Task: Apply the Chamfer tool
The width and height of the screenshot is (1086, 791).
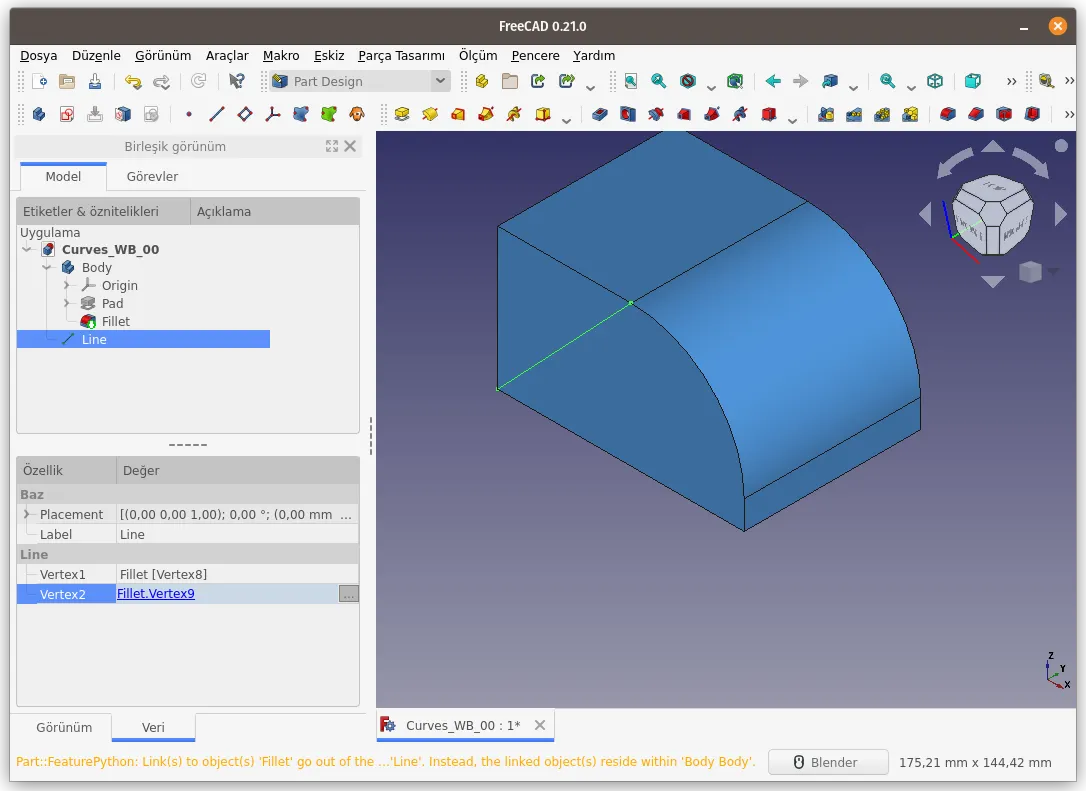Action: pyautogui.click(x=976, y=114)
